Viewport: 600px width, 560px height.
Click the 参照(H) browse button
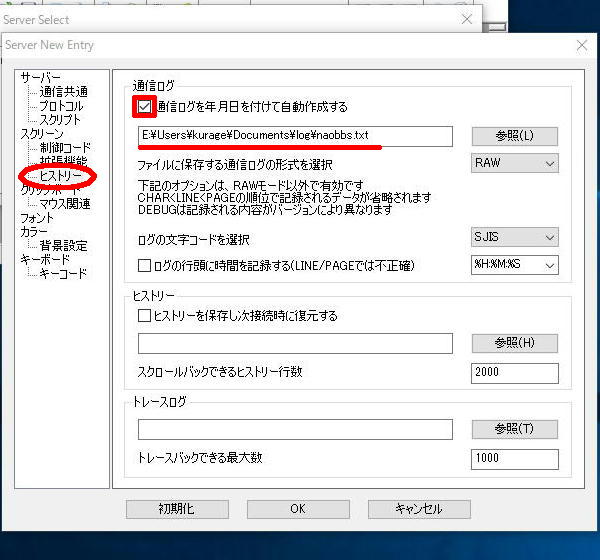[515, 343]
